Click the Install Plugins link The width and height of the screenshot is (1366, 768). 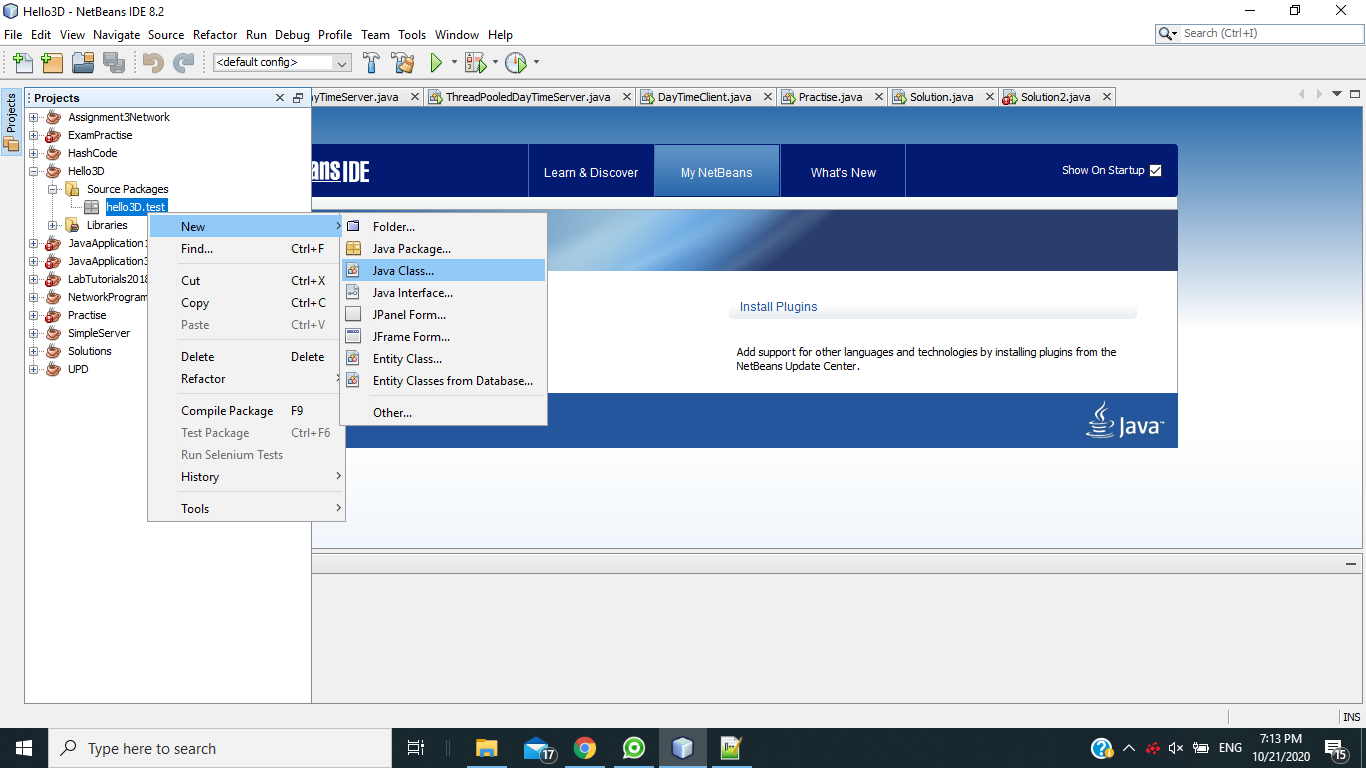pos(778,307)
